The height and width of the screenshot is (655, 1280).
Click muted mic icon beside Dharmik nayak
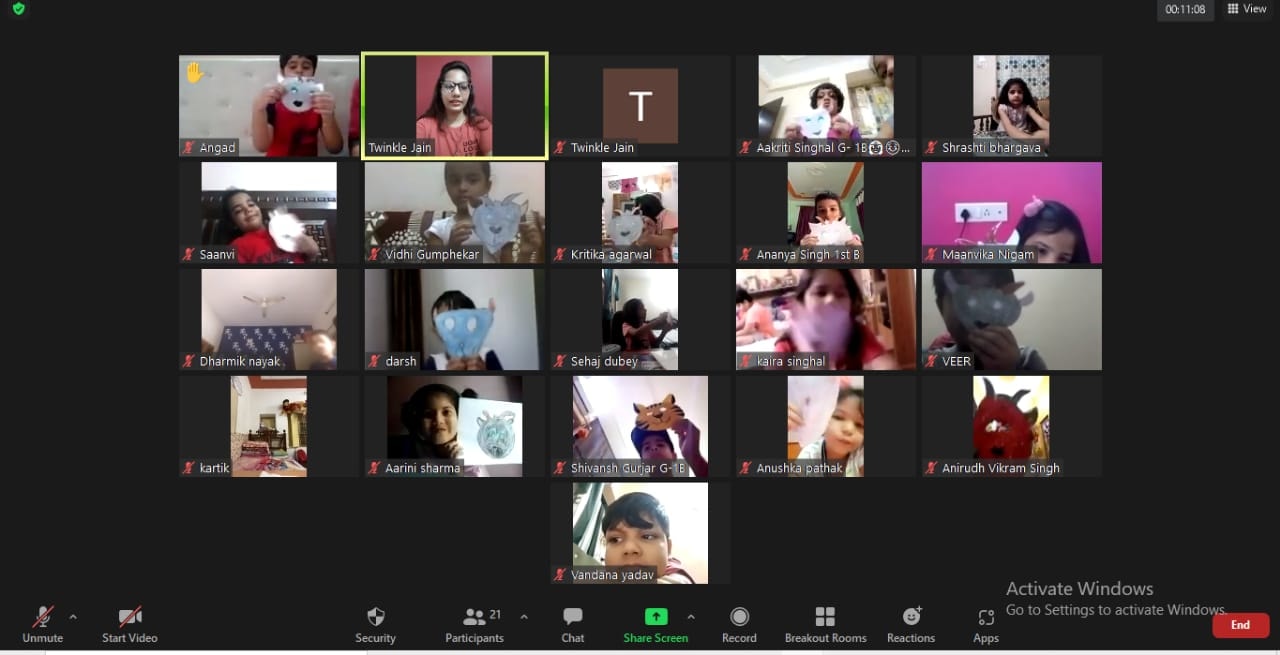189,362
